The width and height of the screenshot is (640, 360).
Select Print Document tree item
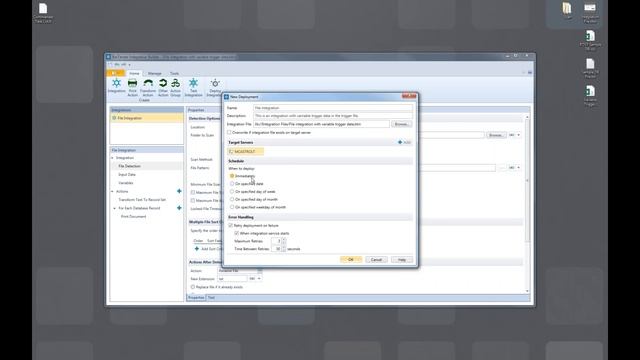pyautogui.click(x=133, y=216)
